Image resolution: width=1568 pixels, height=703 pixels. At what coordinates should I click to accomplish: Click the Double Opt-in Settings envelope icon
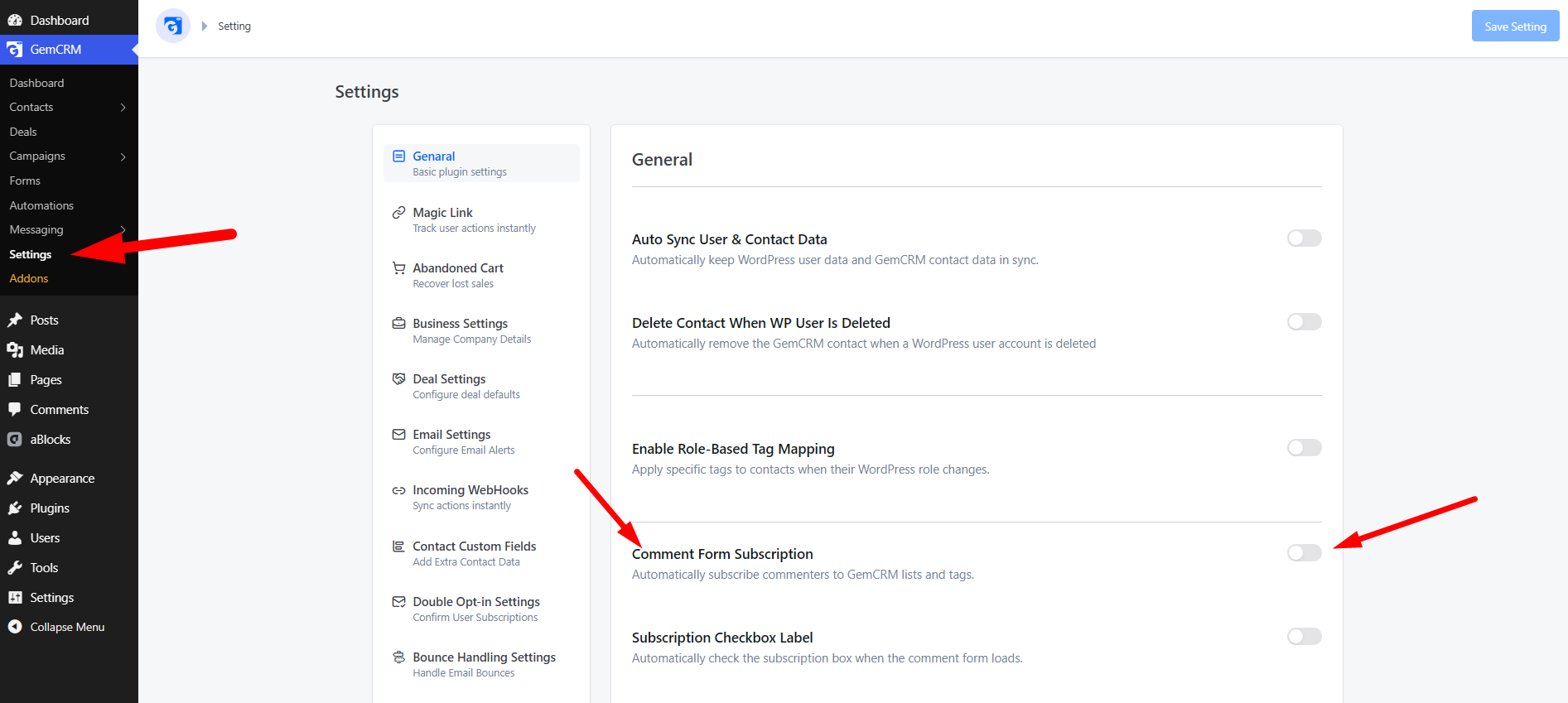tap(398, 601)
